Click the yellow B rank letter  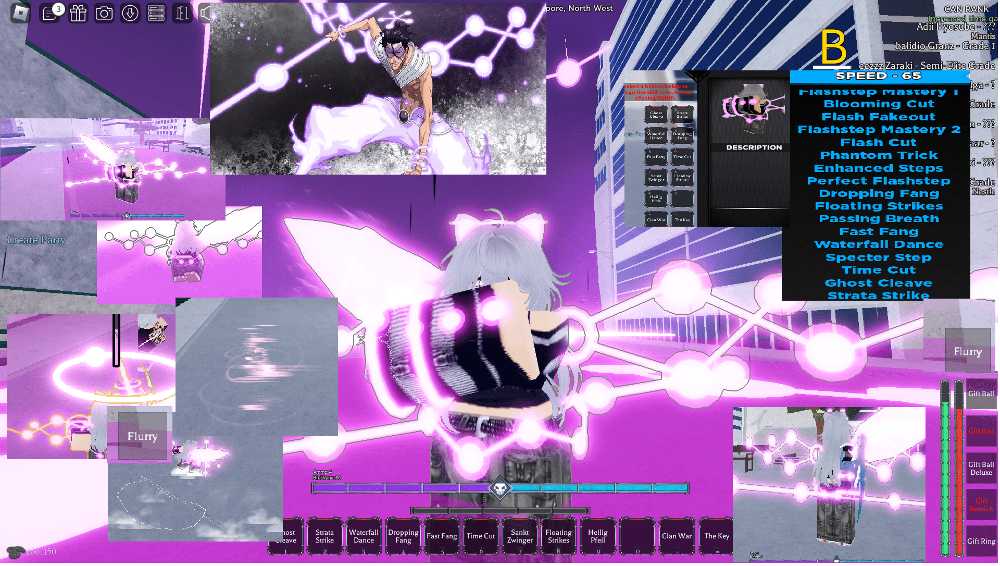click(833, 47)
